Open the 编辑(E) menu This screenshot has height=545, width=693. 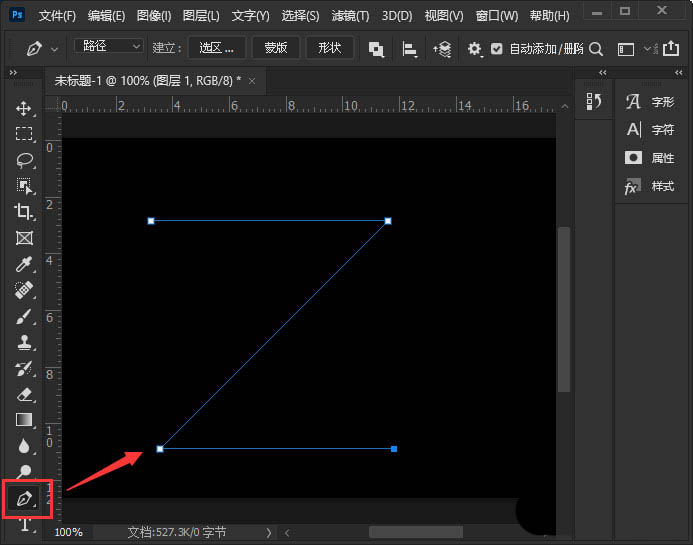click(x=106, y=16)
